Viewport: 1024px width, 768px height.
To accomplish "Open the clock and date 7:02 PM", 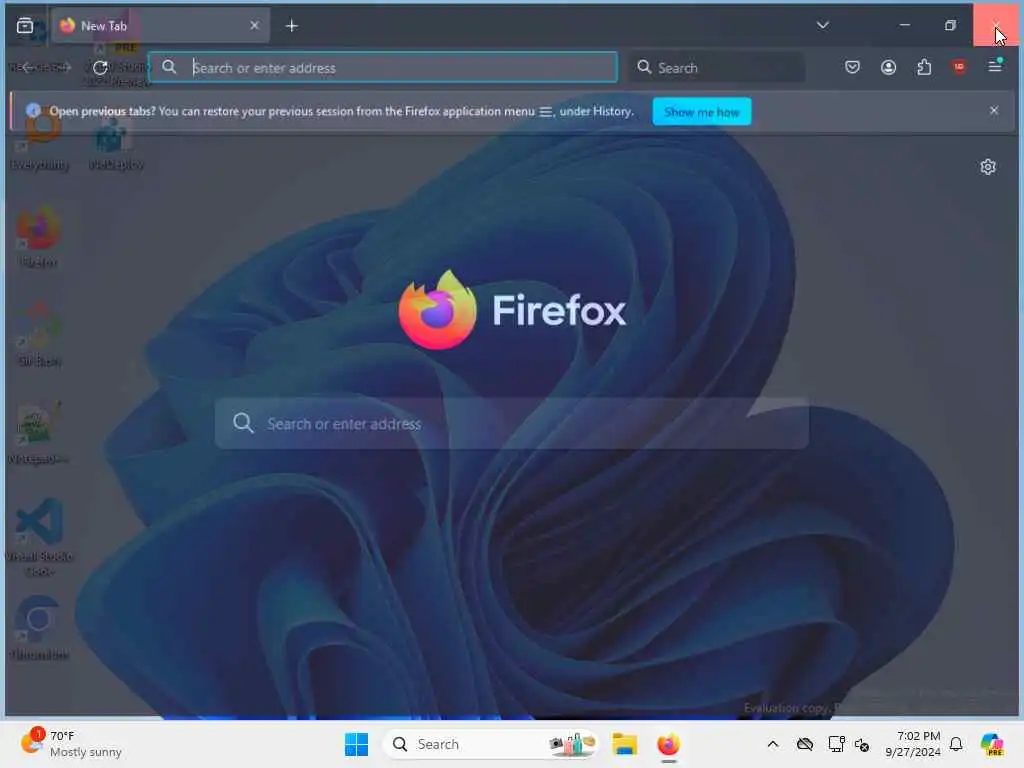I will (912, 744).
